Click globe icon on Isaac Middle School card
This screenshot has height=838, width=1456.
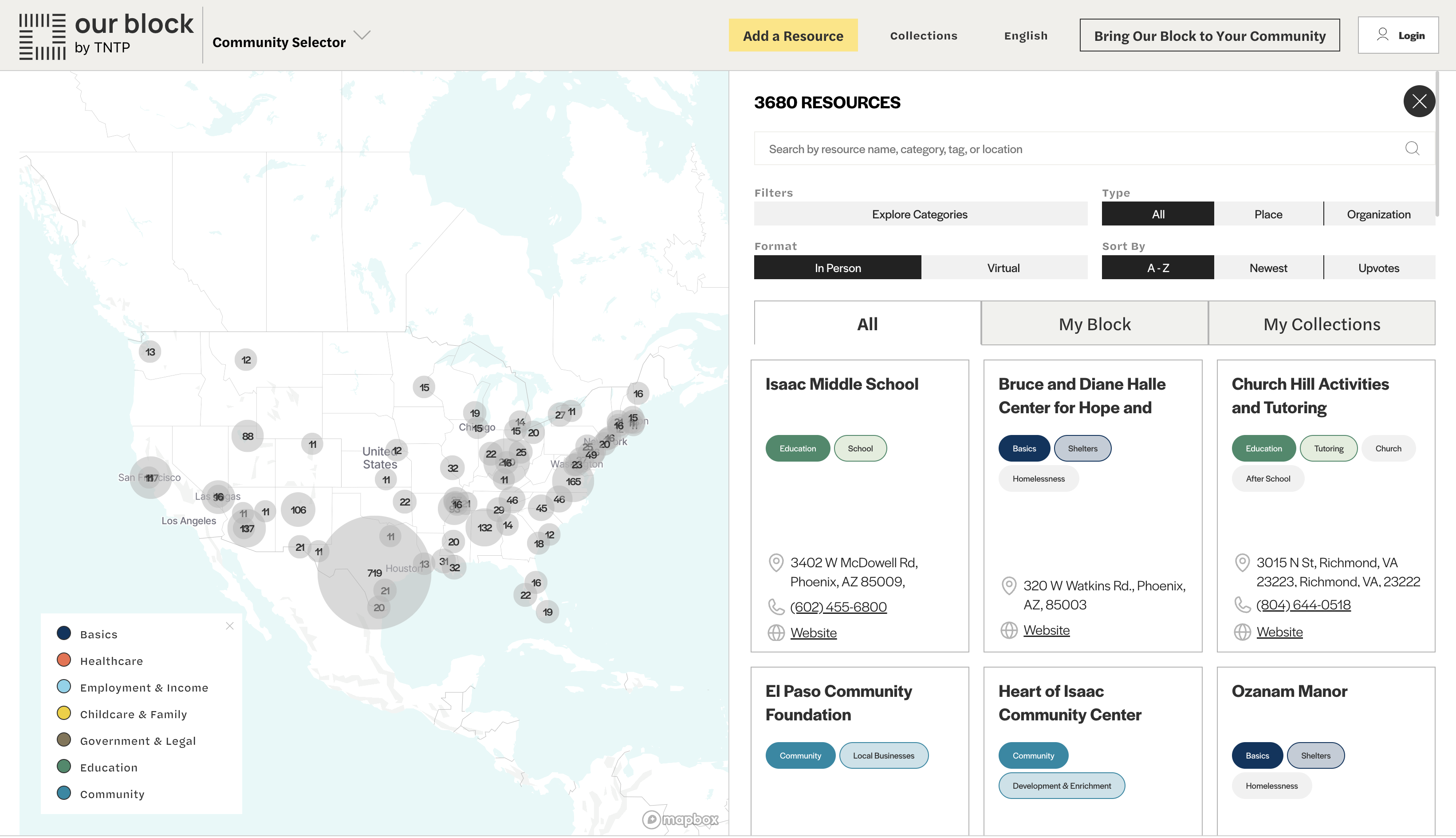(776, 632)
